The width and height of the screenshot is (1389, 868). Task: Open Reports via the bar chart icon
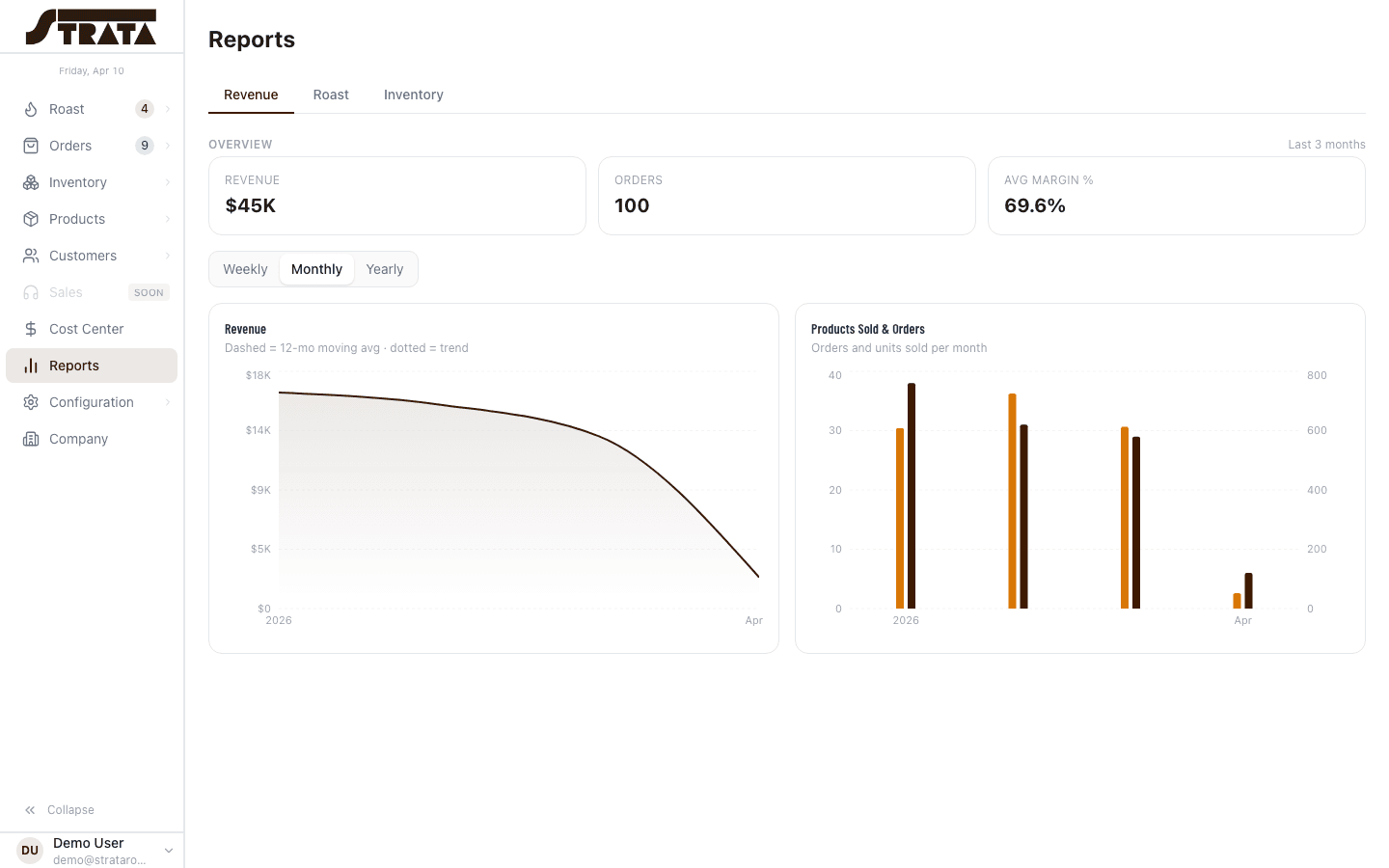pyautogui.click(x=31, y=366)
